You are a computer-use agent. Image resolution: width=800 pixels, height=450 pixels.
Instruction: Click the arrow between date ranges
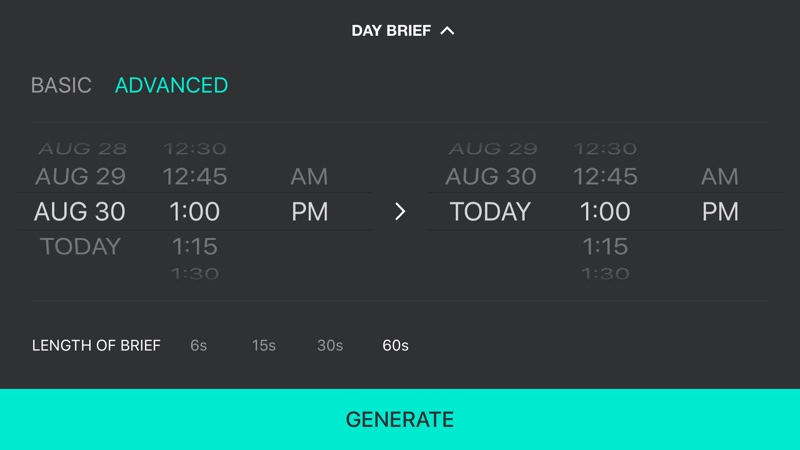[x=400, y=212]
